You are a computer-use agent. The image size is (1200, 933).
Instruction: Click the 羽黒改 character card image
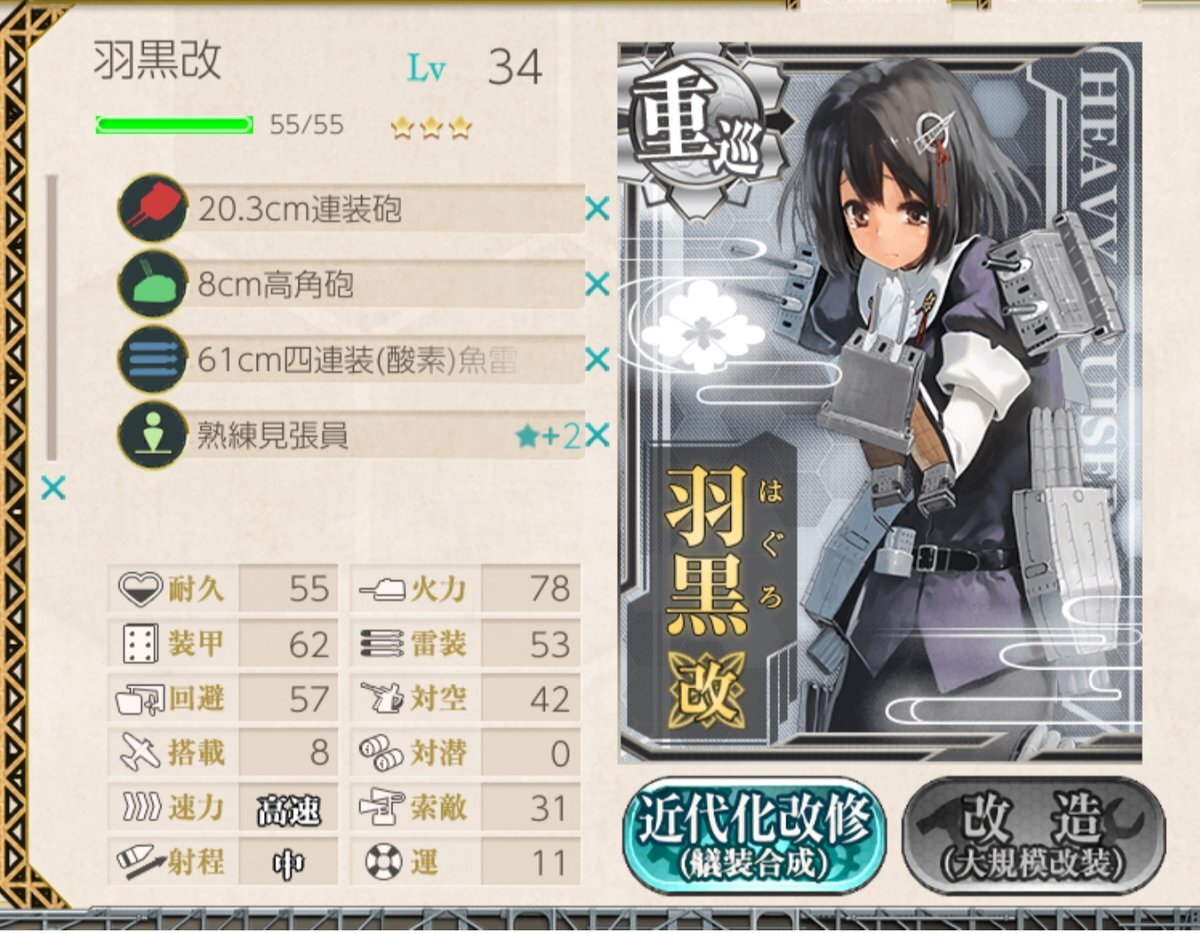(x=880, y=402)
